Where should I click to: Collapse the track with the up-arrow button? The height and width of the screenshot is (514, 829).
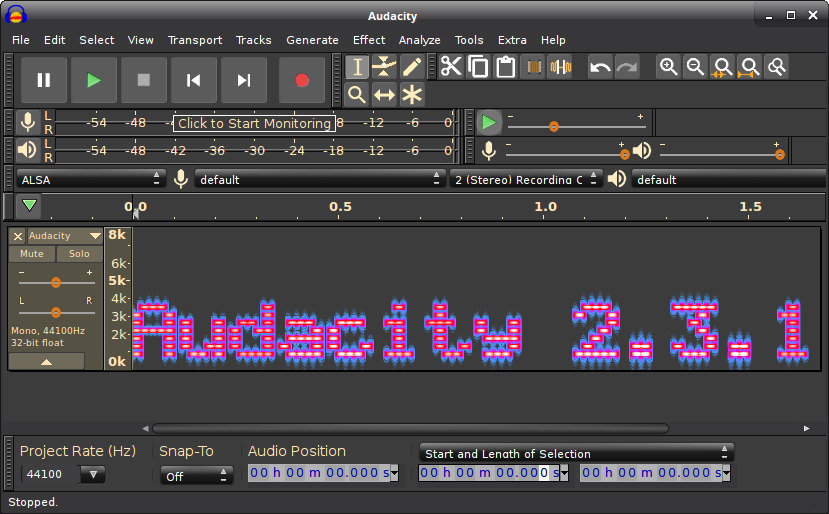pyautogui.click(x=47, y=362)
